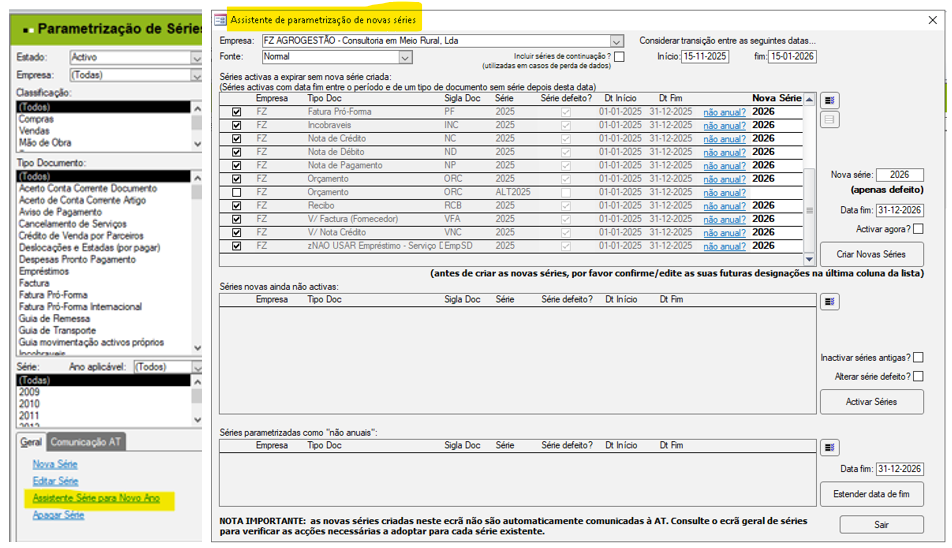
Task: Open the Estado dropdown set to Activo
Action: pos(197,58)
